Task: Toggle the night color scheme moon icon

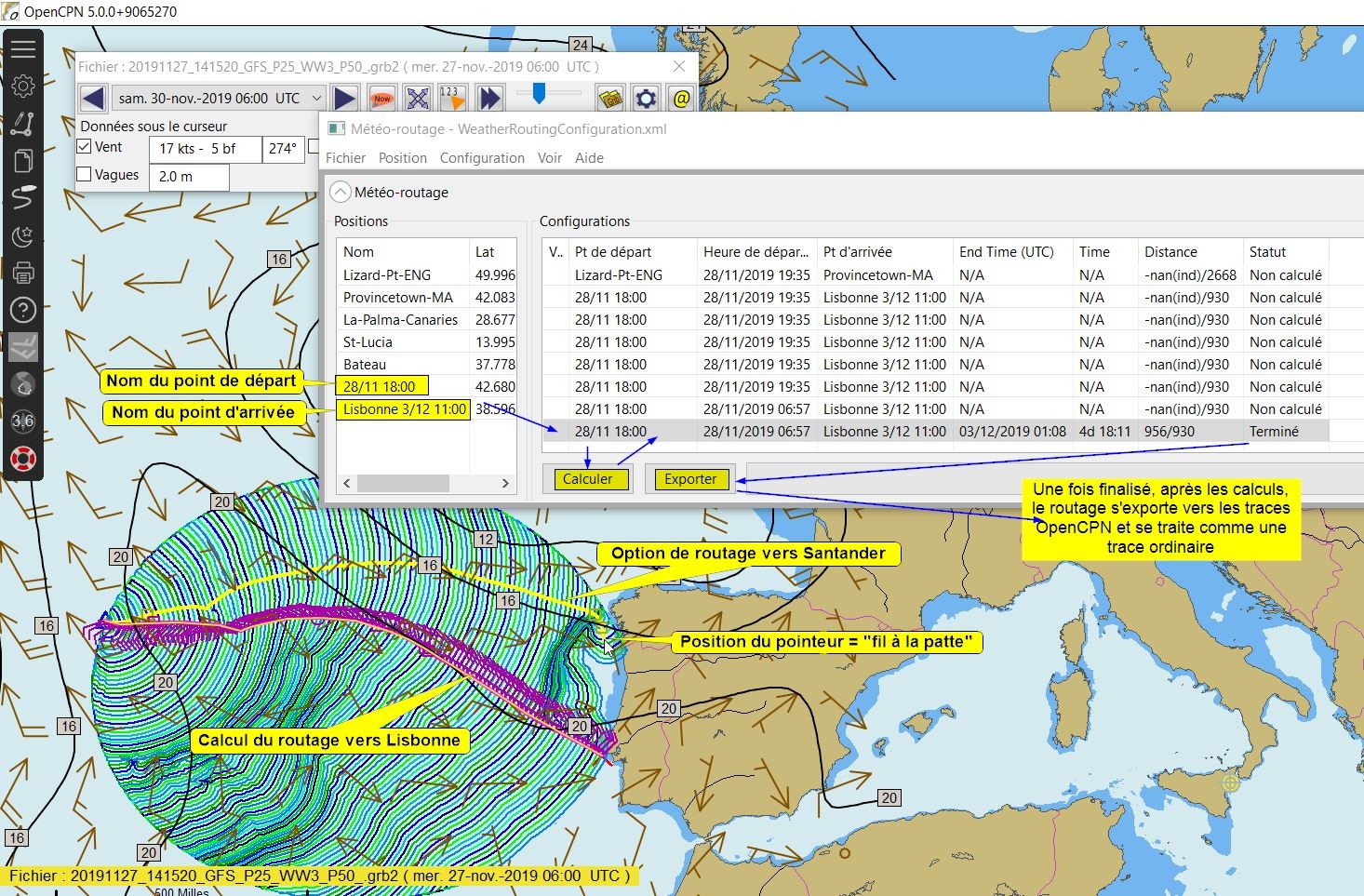Action: click(x=23, y=236)
